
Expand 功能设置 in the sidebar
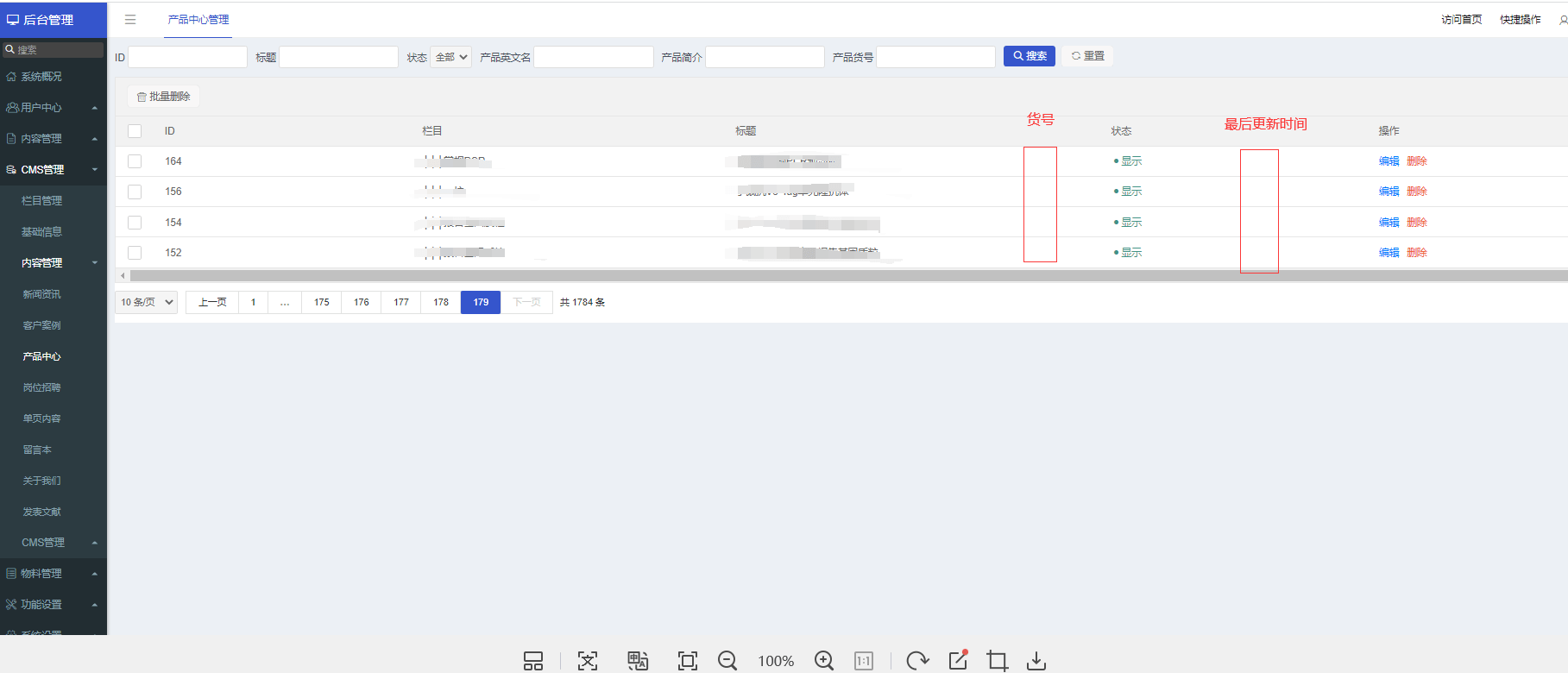pyautogui.click(x=53, y=605)
